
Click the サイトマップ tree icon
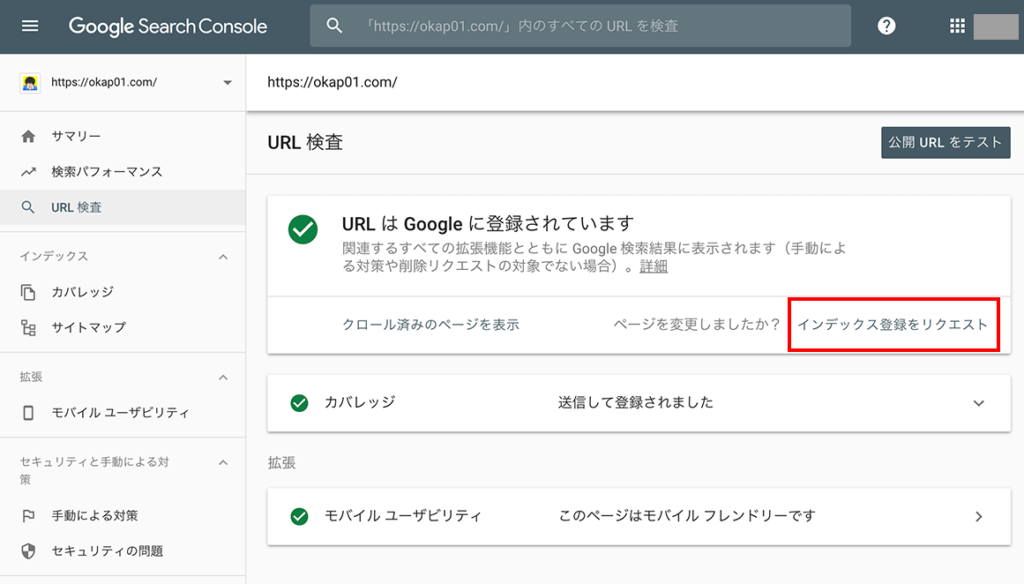coord(28,327)
